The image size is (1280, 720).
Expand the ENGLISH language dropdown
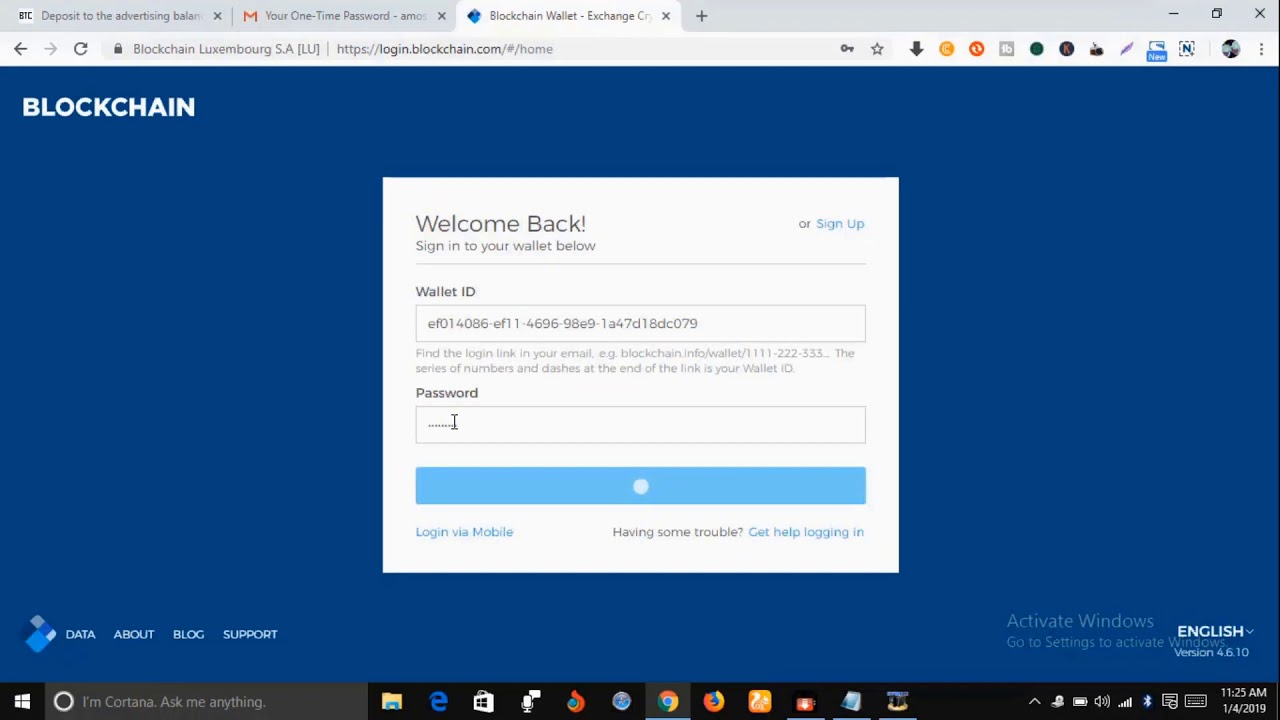[x=1215, y=631]
